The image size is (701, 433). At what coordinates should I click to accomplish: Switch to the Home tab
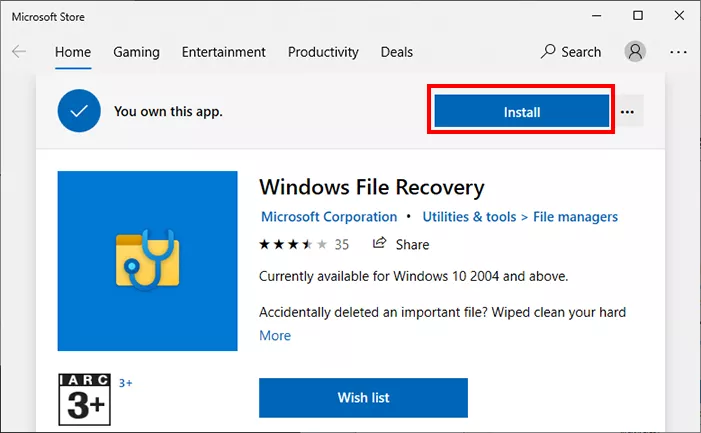[73, 52]
